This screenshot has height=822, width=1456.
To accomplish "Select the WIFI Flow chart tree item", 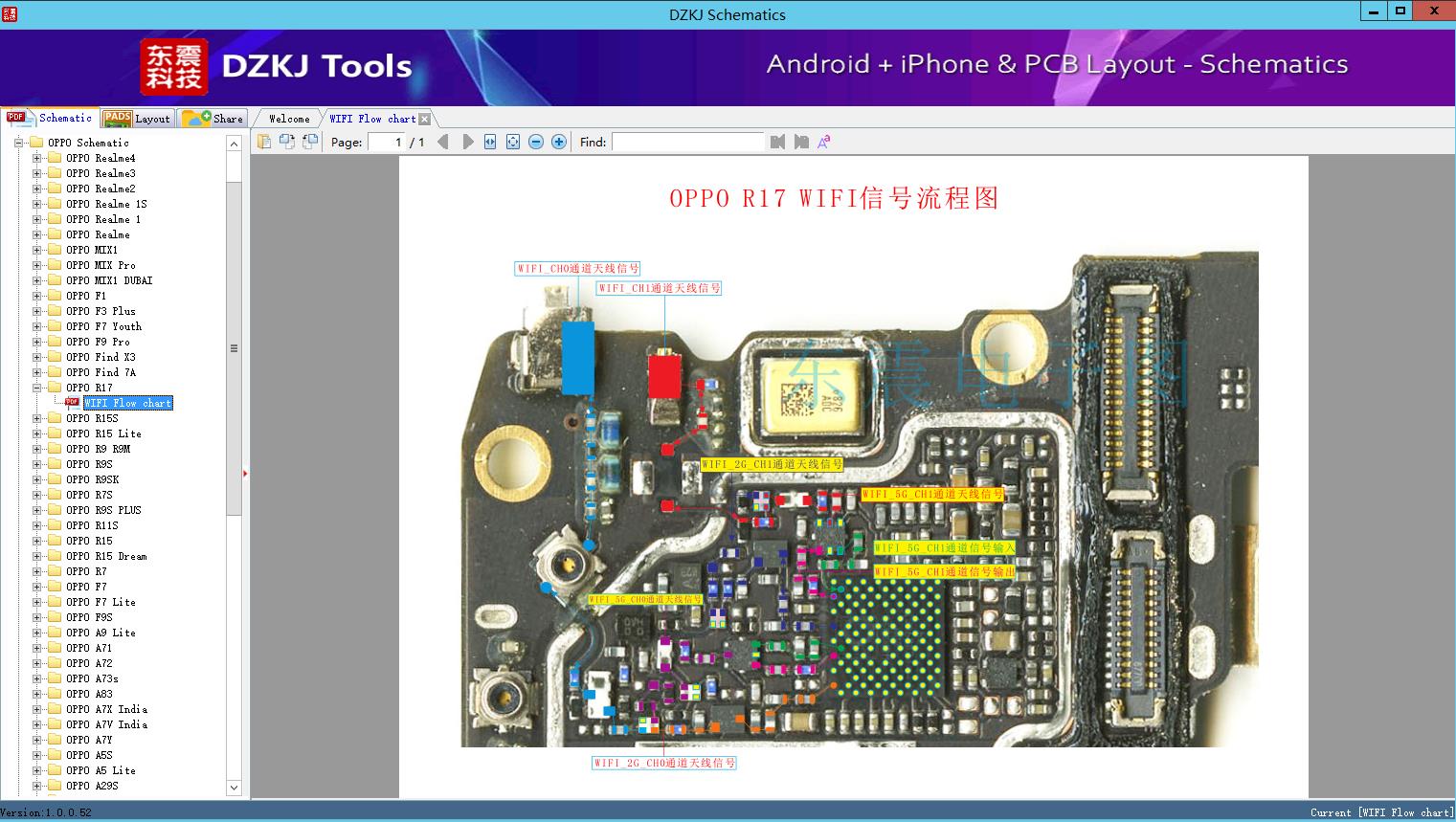I will pyautogui.click(x=128, y=403).
